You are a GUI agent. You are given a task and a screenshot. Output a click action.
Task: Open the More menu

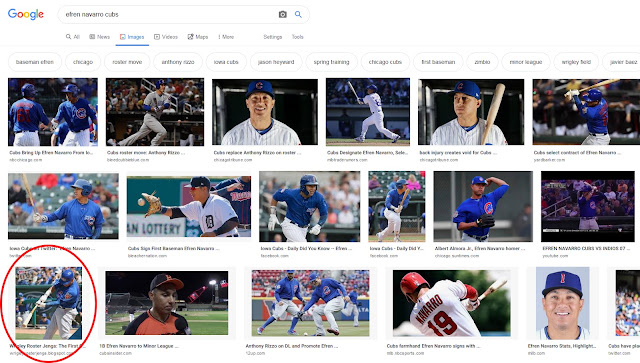click(x=226, y=37)
